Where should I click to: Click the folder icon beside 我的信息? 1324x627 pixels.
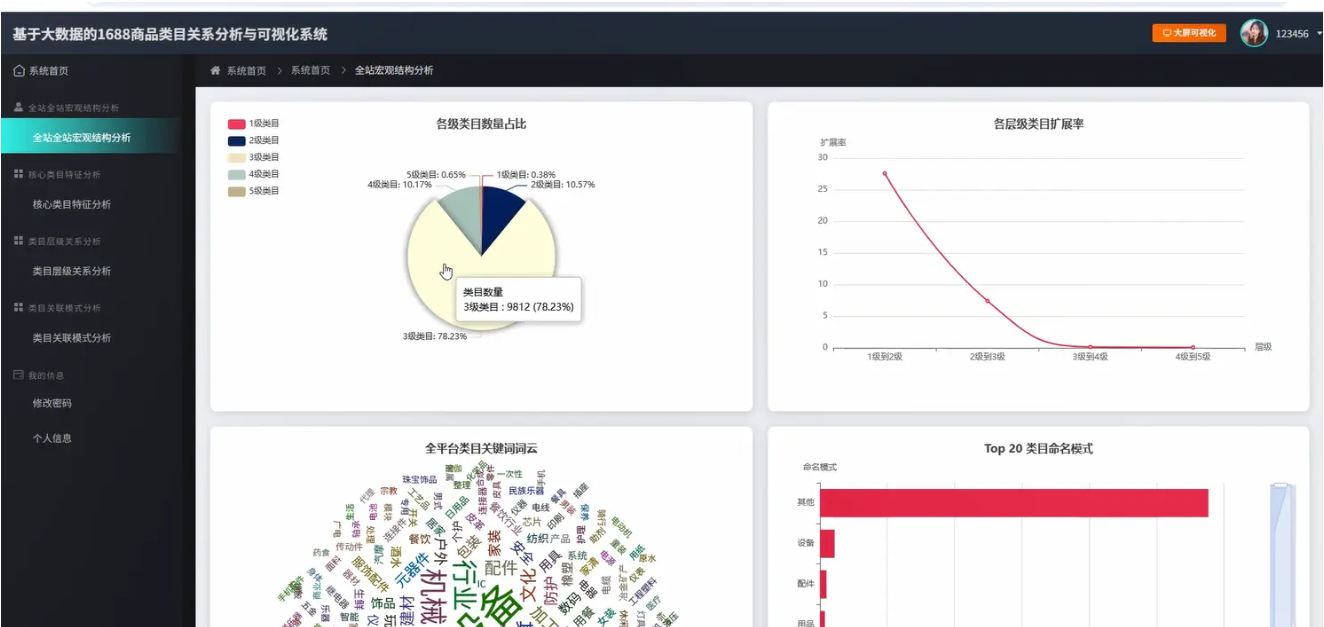coord(17,375)
